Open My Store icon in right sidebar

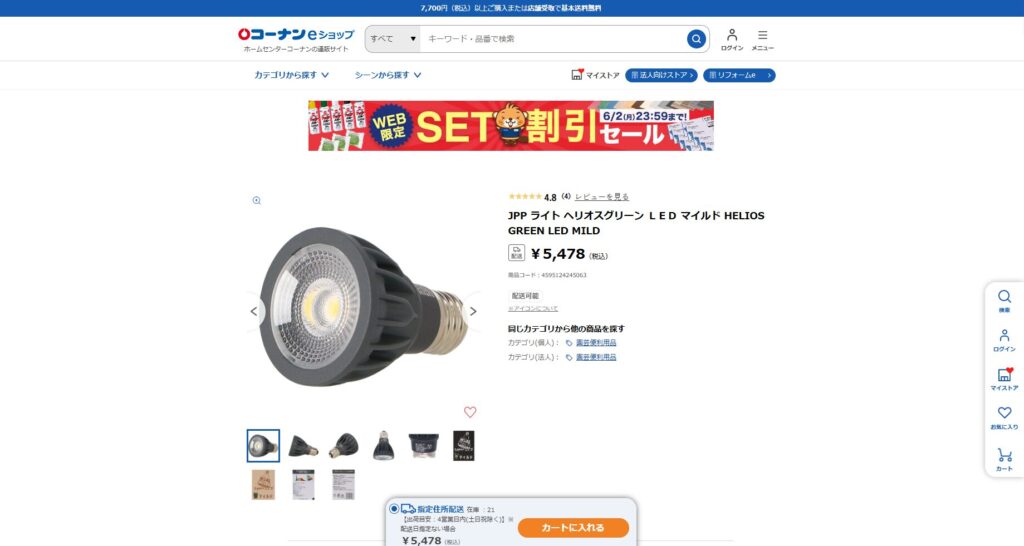click(1004, 379)
